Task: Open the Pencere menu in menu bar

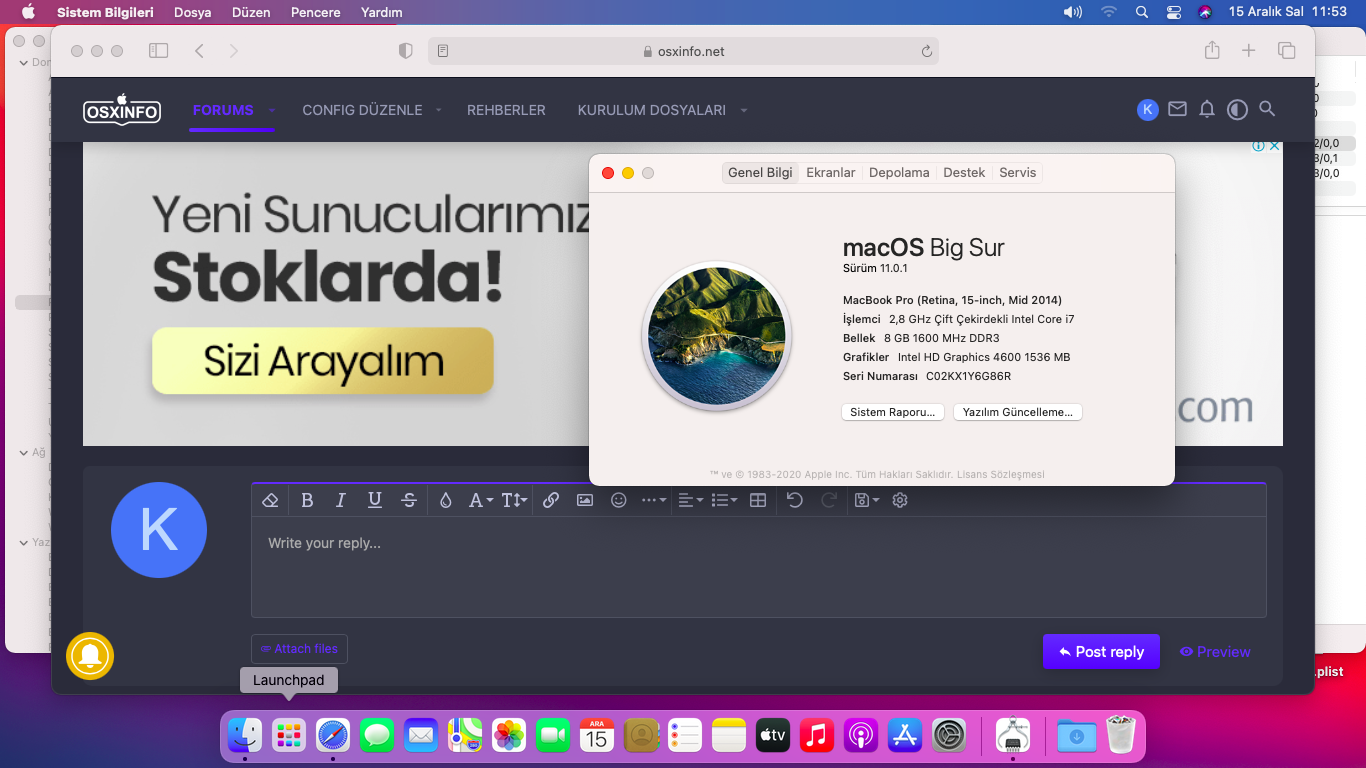Action: point(315,12)
